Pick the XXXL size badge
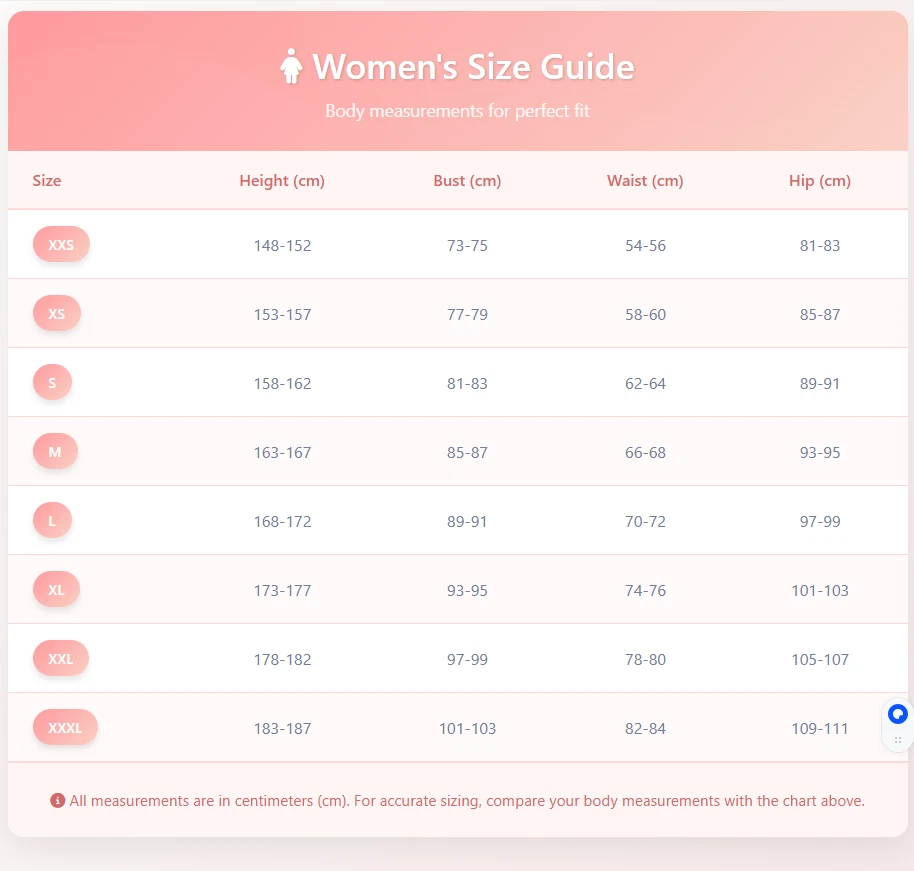The width and height of the screenshot is (914, 871). click(x=65, y=728)
